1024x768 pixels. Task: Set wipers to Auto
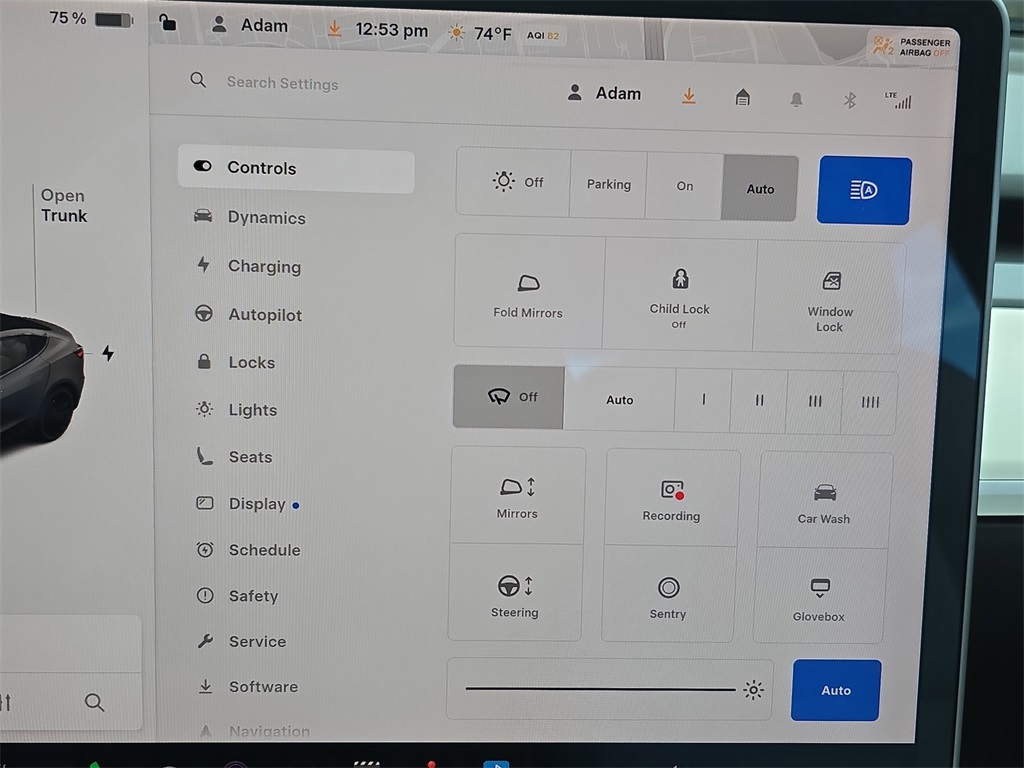click(620, 400)
